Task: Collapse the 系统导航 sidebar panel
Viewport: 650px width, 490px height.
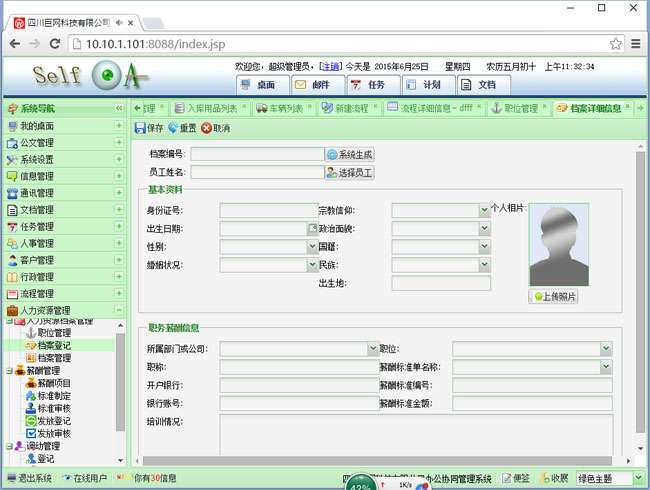Action: tap(119, 109)
